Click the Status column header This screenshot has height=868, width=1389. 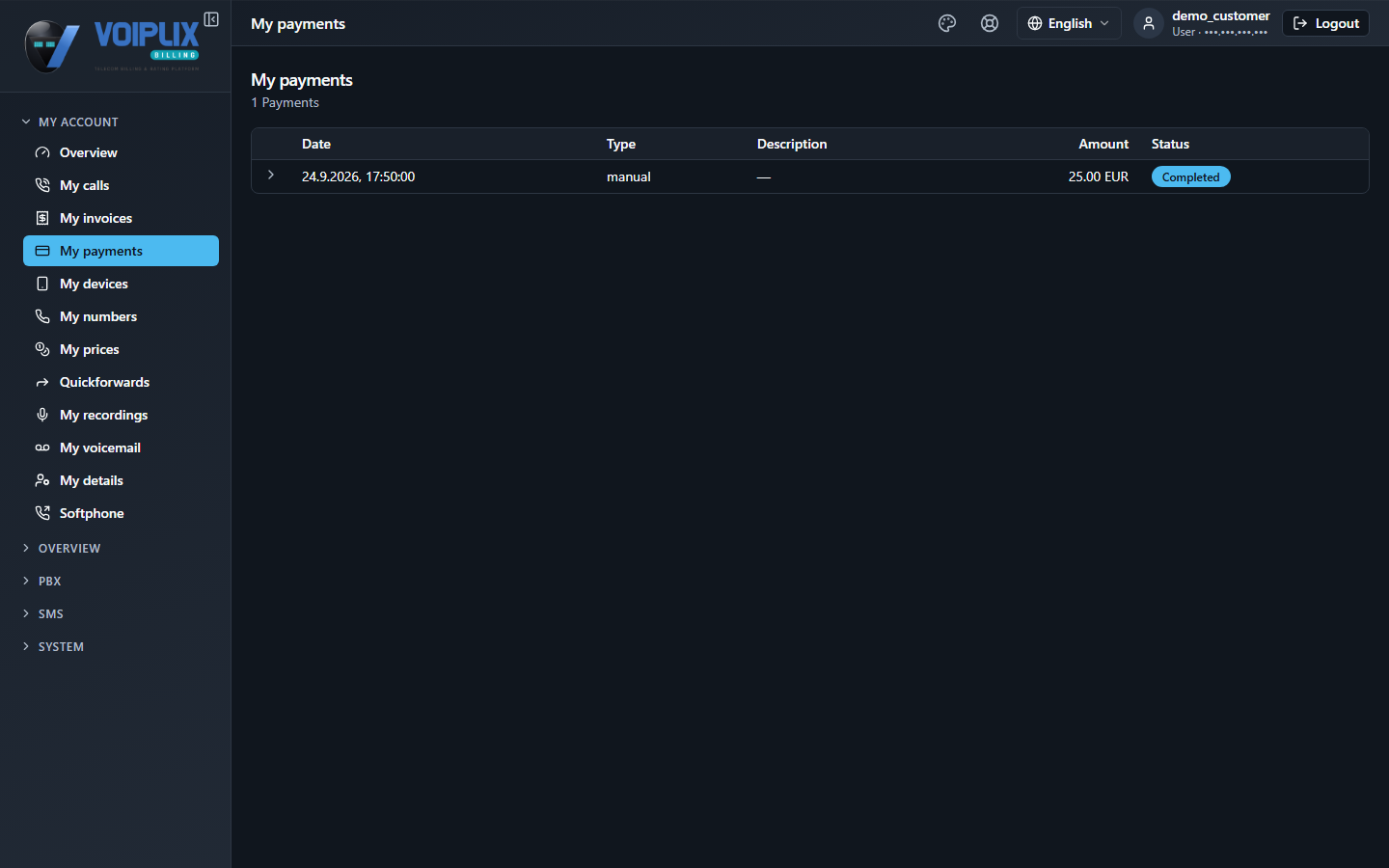1170,144
